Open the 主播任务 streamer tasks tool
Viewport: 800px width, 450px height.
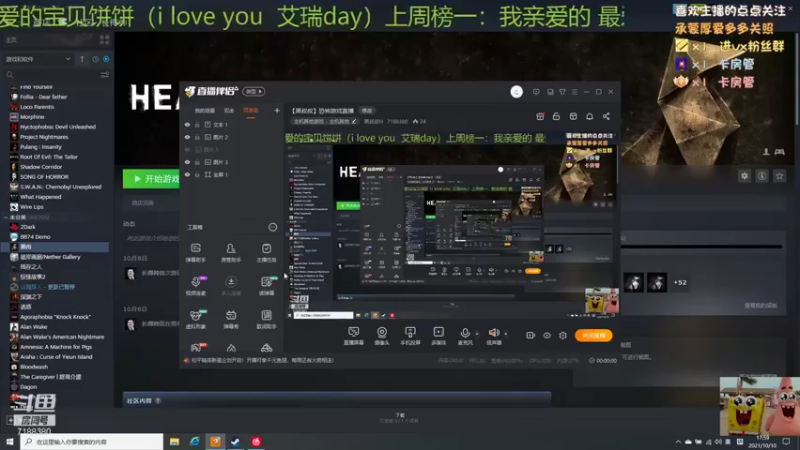click(266, 253)
